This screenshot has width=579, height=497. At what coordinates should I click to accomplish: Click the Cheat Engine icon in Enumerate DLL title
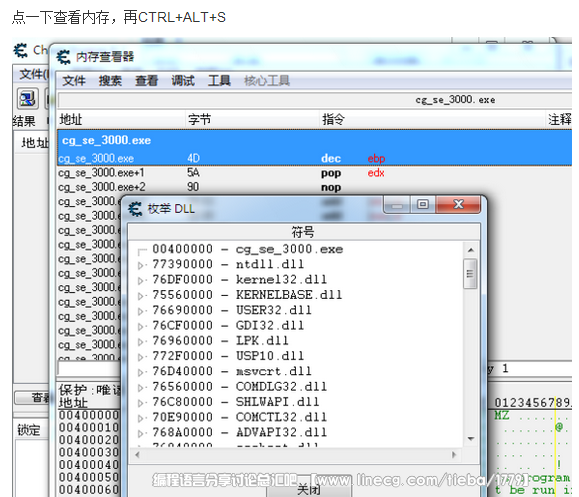point(135,209)
